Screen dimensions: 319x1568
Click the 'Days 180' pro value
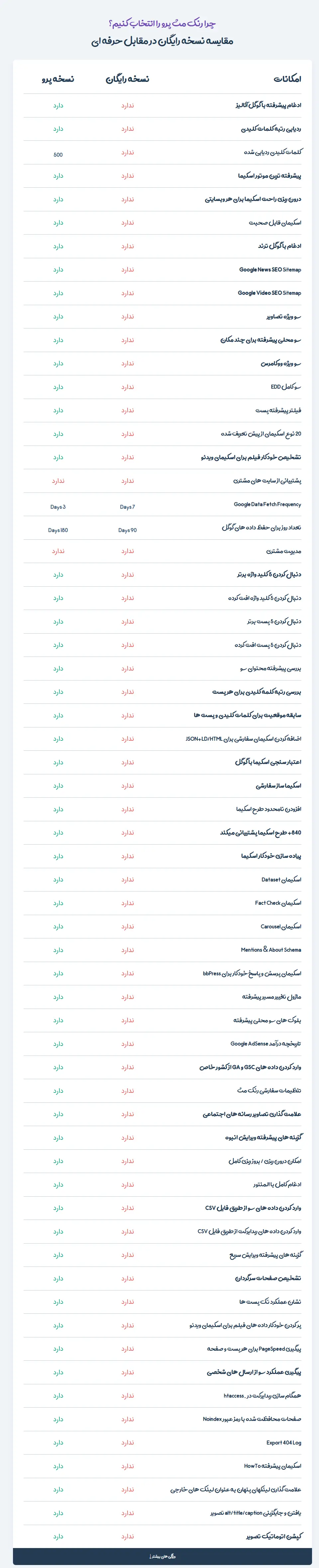[58, 530]
